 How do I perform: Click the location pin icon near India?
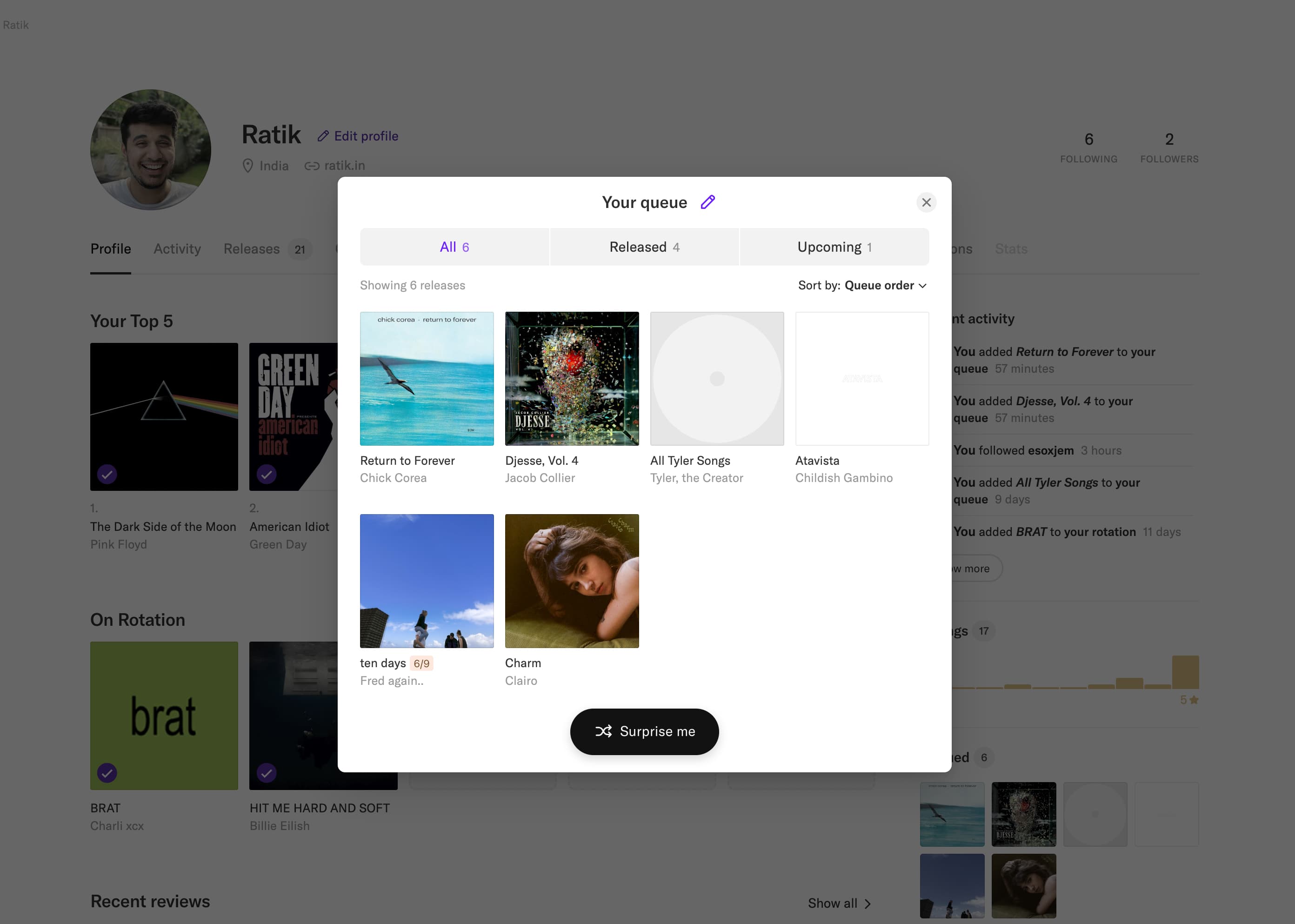click(x=248, y=166)
